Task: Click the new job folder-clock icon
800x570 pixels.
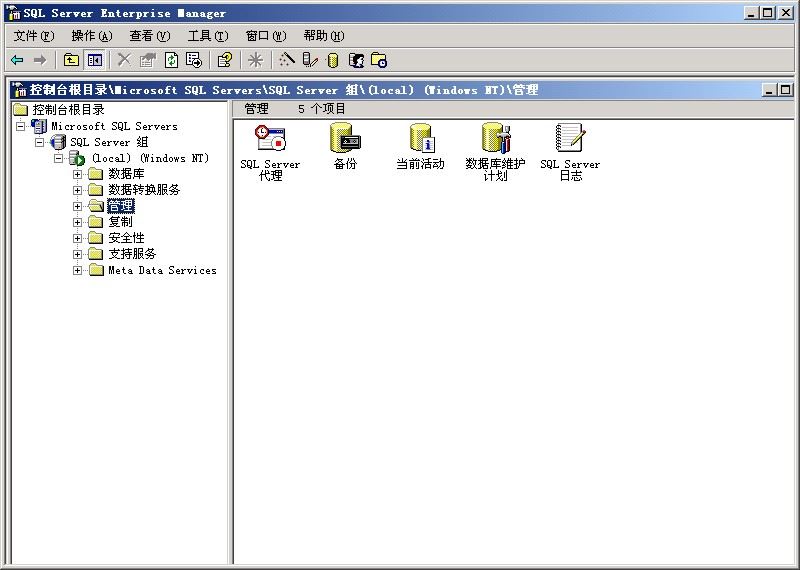Action: (x=379, y=60)
